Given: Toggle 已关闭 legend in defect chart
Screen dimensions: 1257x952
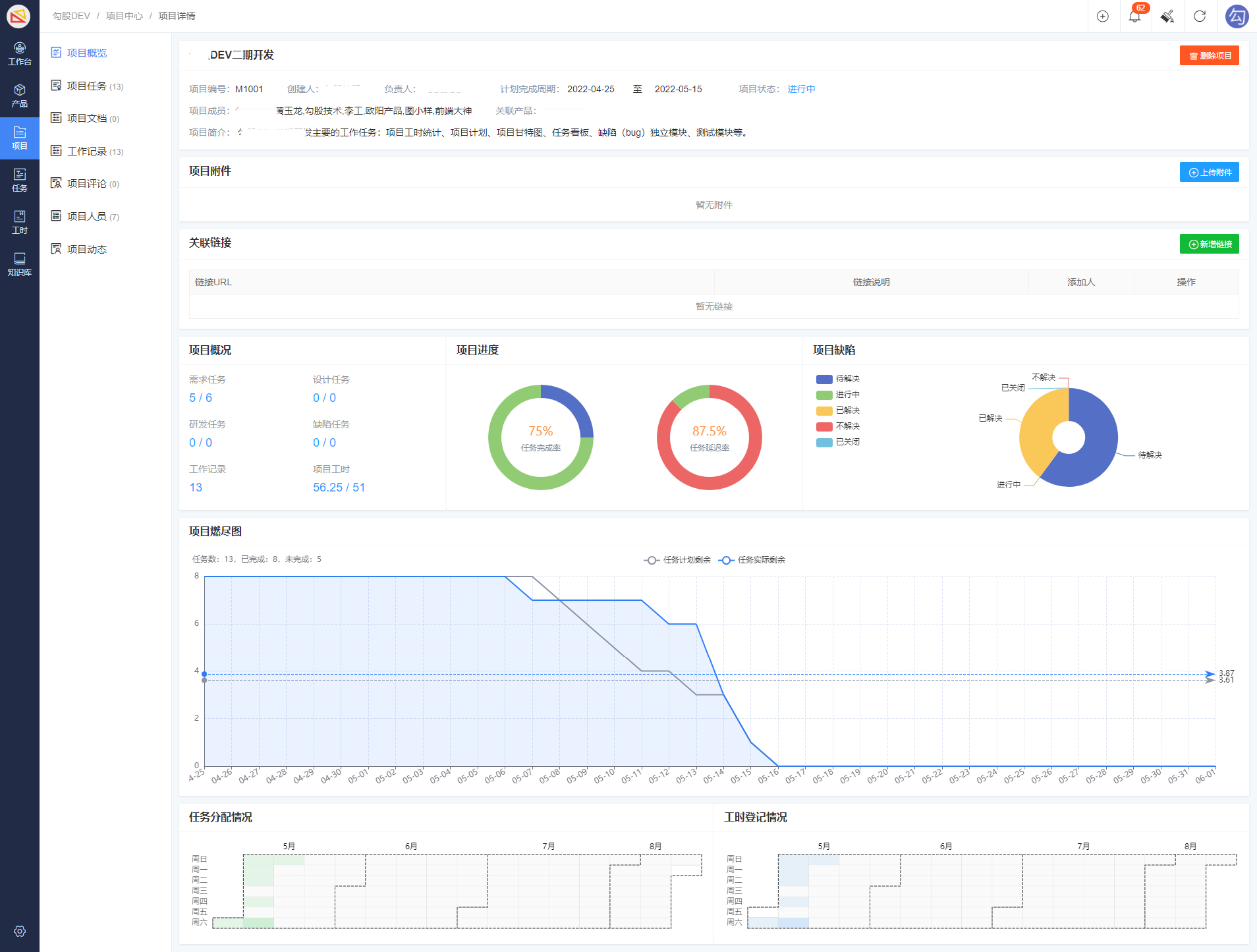Looking at the screenshot, I should coord(837,442).
